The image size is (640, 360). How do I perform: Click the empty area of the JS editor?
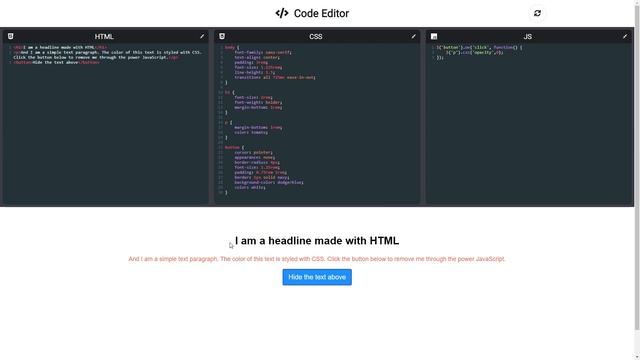[529, 131]
